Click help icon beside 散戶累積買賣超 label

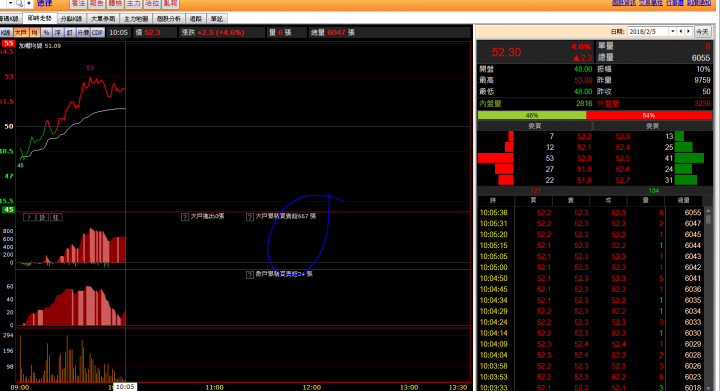(250, 274)
